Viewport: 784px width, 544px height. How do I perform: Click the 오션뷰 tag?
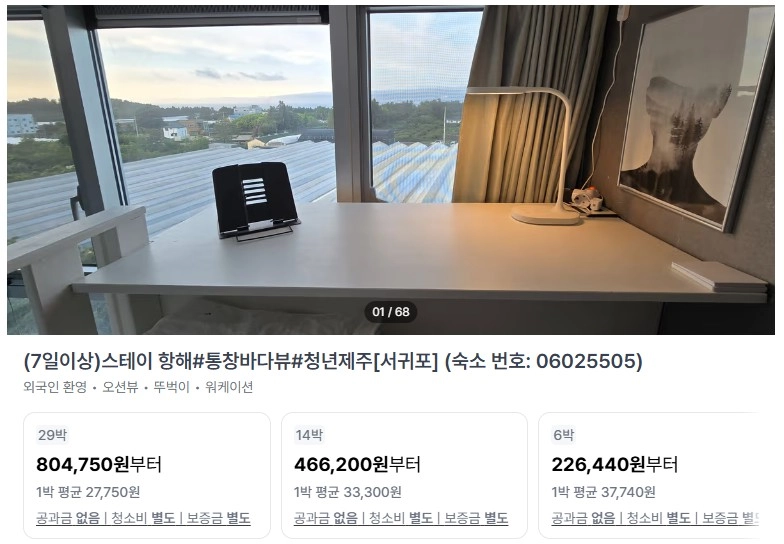tap(120, 387)
